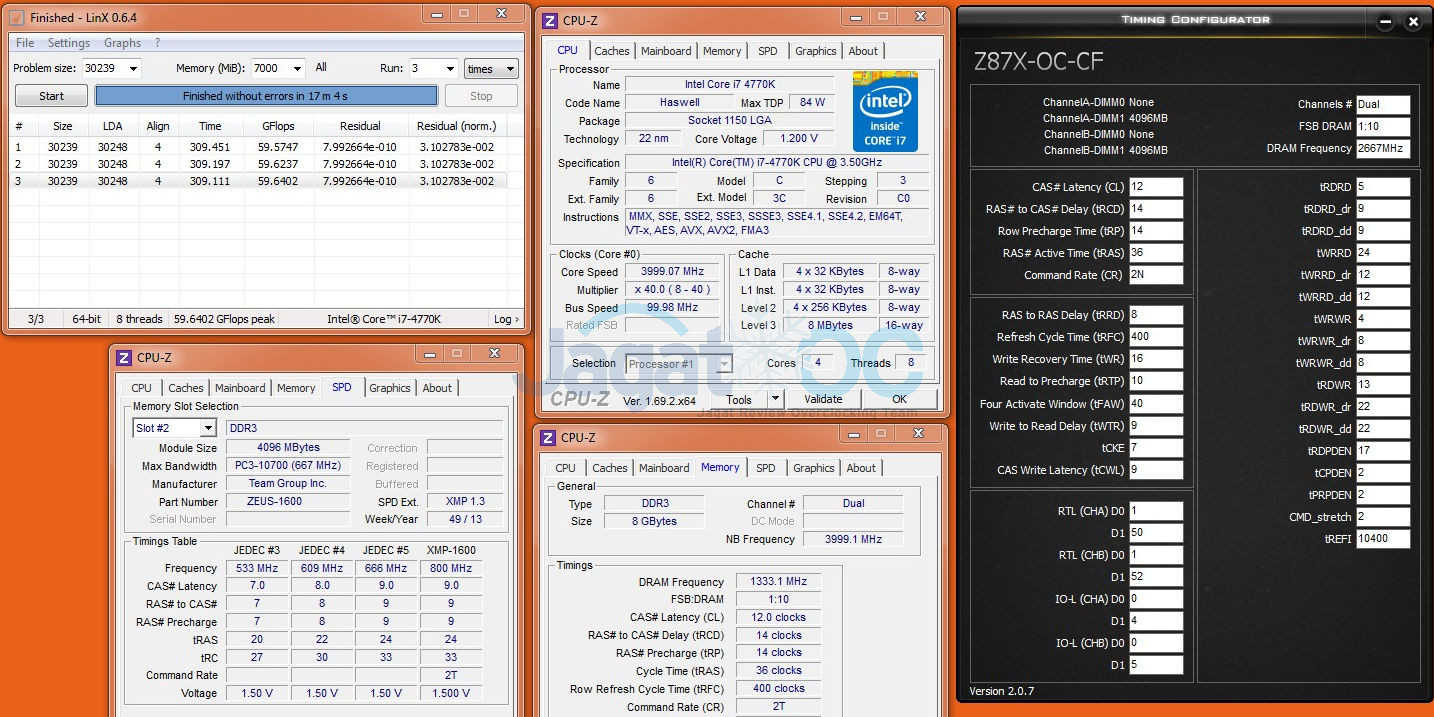This screenshot has height=717, width=1434.
Task: Open the Memory (MiB) dropdown in LinX
Action: [296, 69]
